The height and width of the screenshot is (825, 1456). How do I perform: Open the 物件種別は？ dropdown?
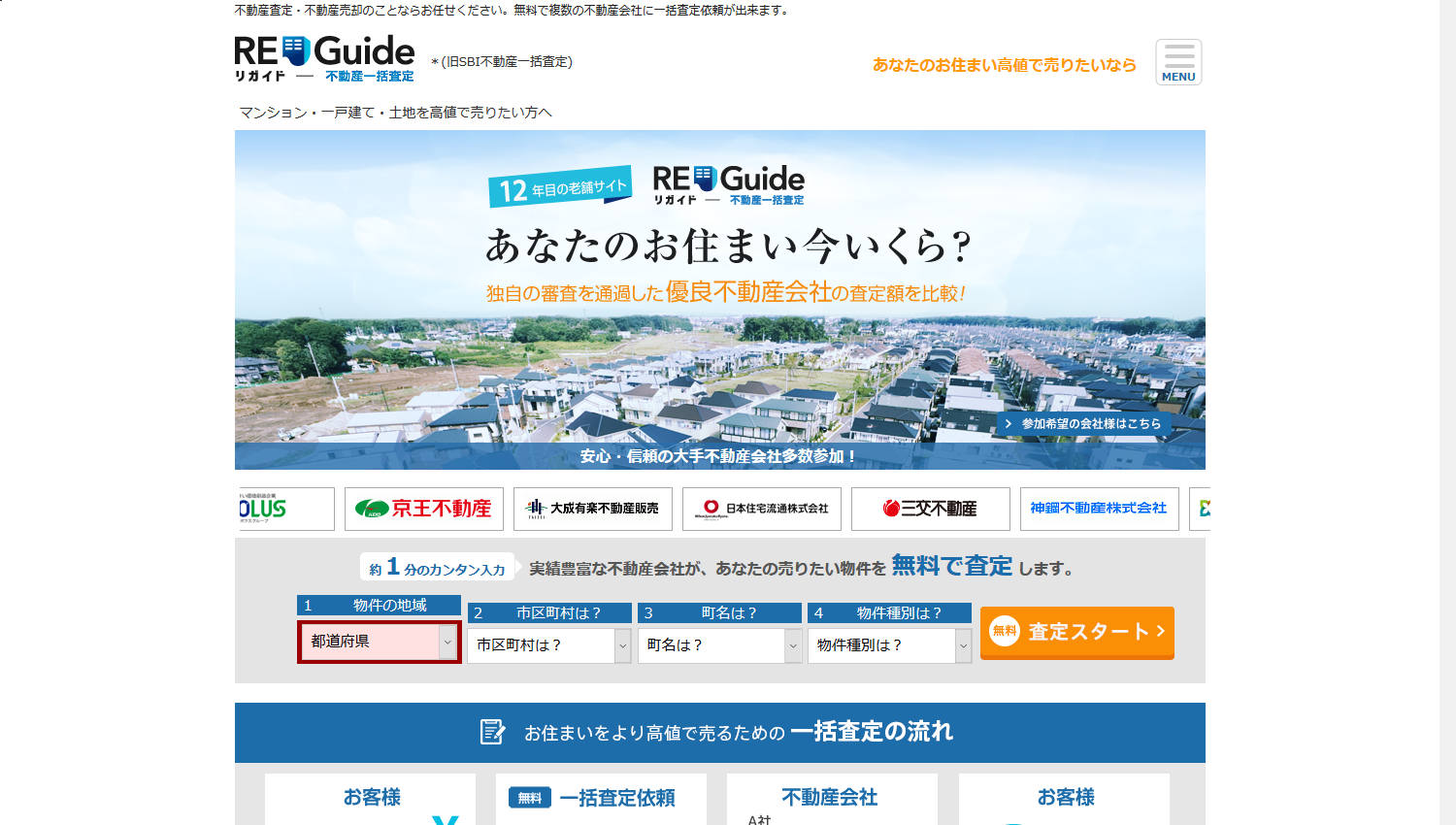point(889,645)
